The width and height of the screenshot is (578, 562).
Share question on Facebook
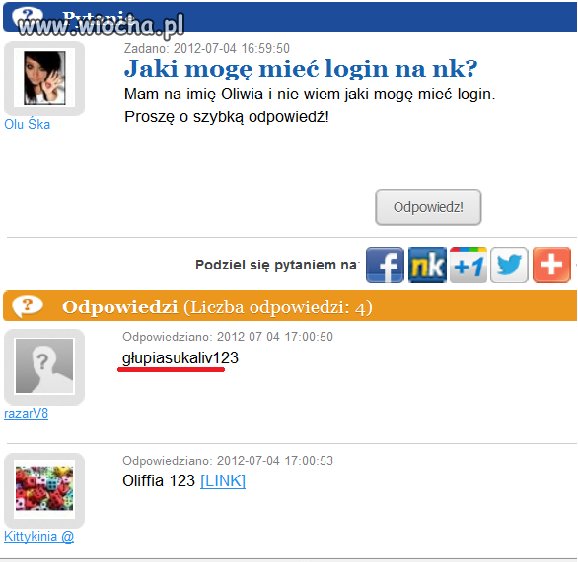(x=384, y=265)
